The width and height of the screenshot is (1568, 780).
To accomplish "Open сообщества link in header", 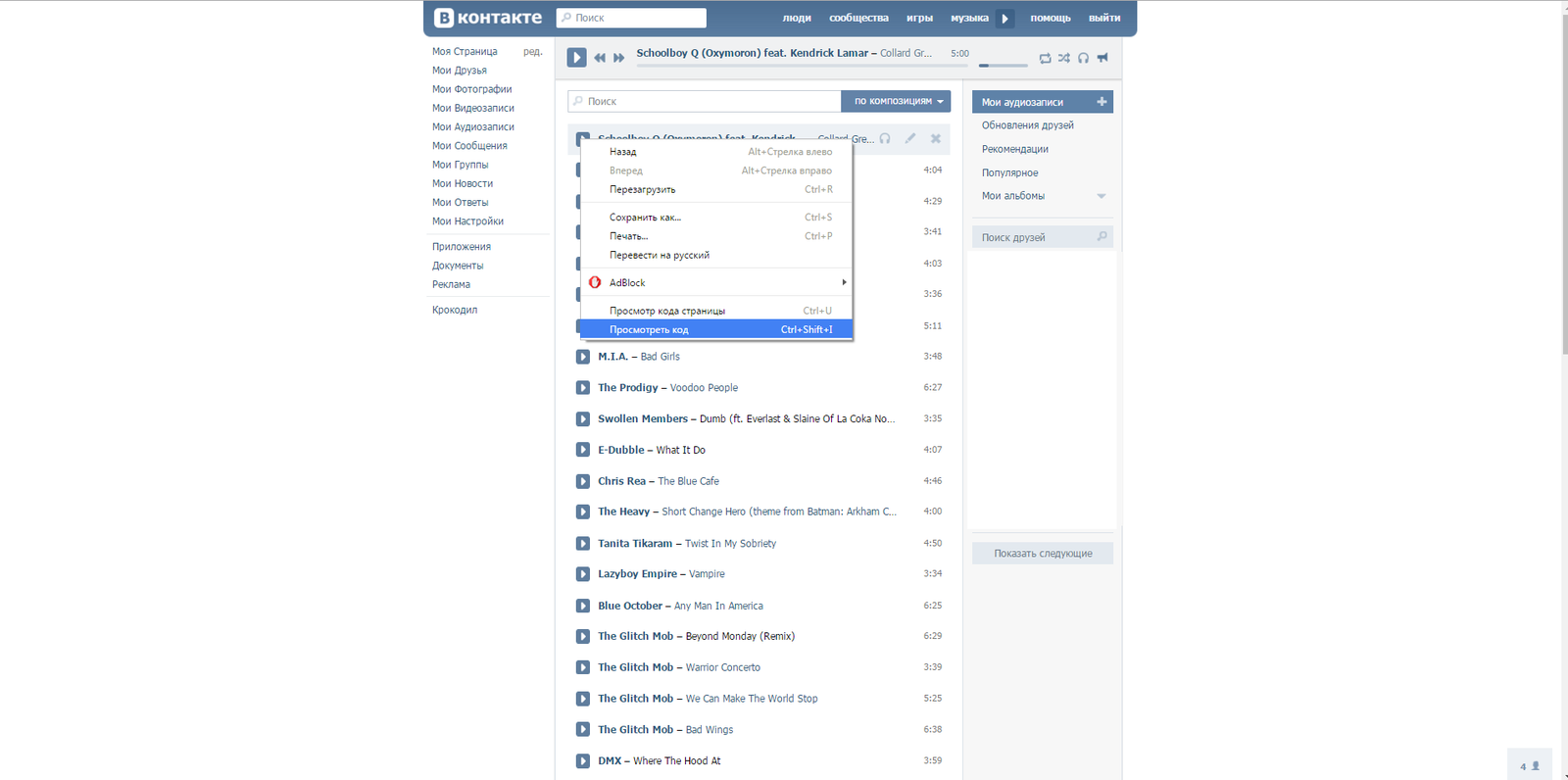I will 858,18.
